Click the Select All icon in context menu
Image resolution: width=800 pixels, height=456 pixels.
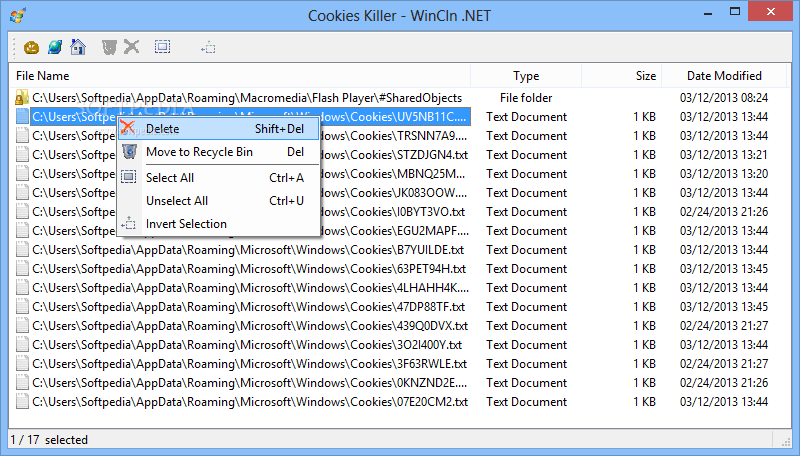[129, 177]
